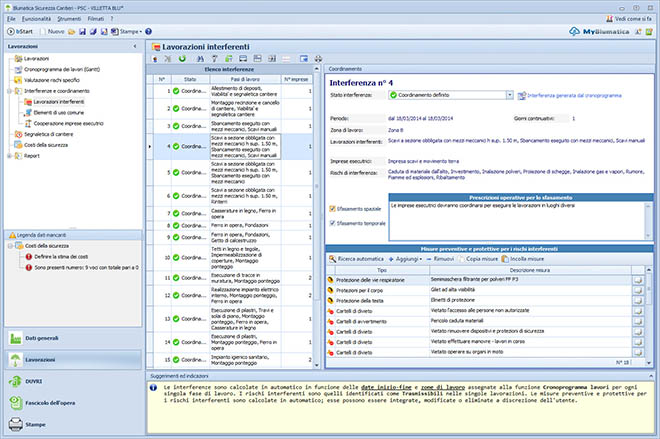Open the Lavorazioni section in bottom navigation
Viewport: 660px width, 439px height.
click(x=40, y=358)
